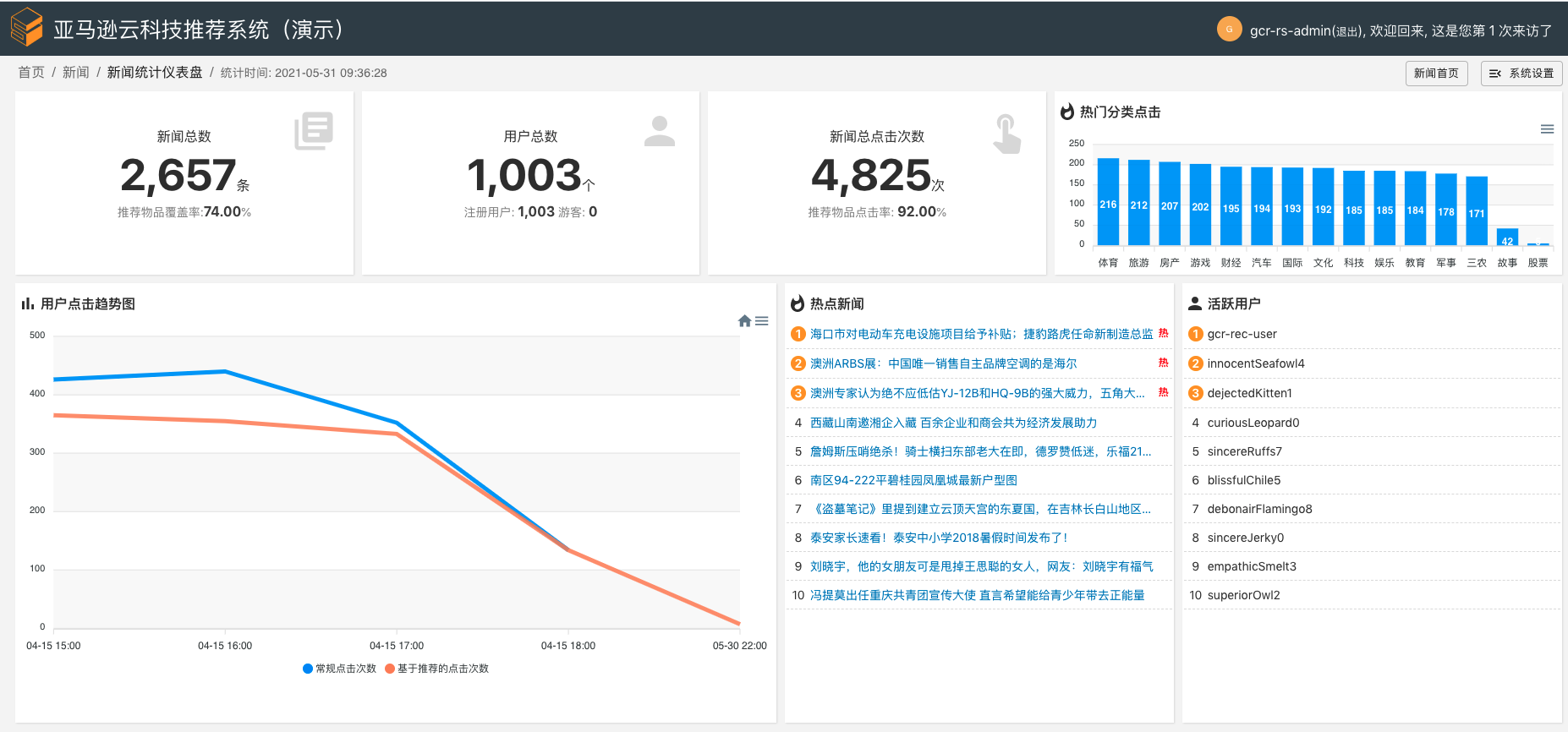This screenshot has width=1568, height=732.
Task: Open news 刘晓宇，他的女朋友
Action: [x=981, y=566]
